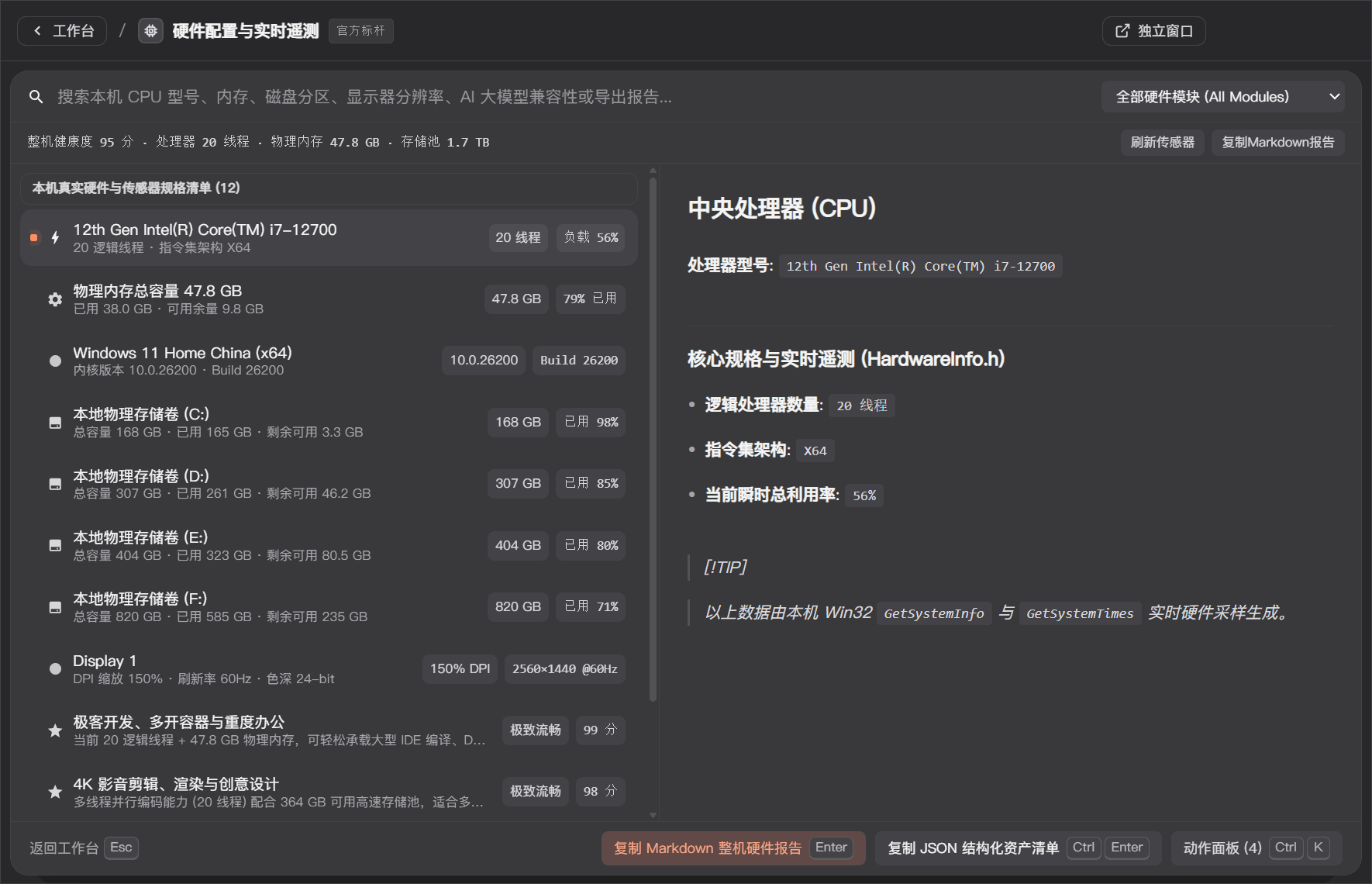Viewport: 1372px width, 884px height.
Task: Click the processor model value in the detail pane
Action: pos(920,267)
